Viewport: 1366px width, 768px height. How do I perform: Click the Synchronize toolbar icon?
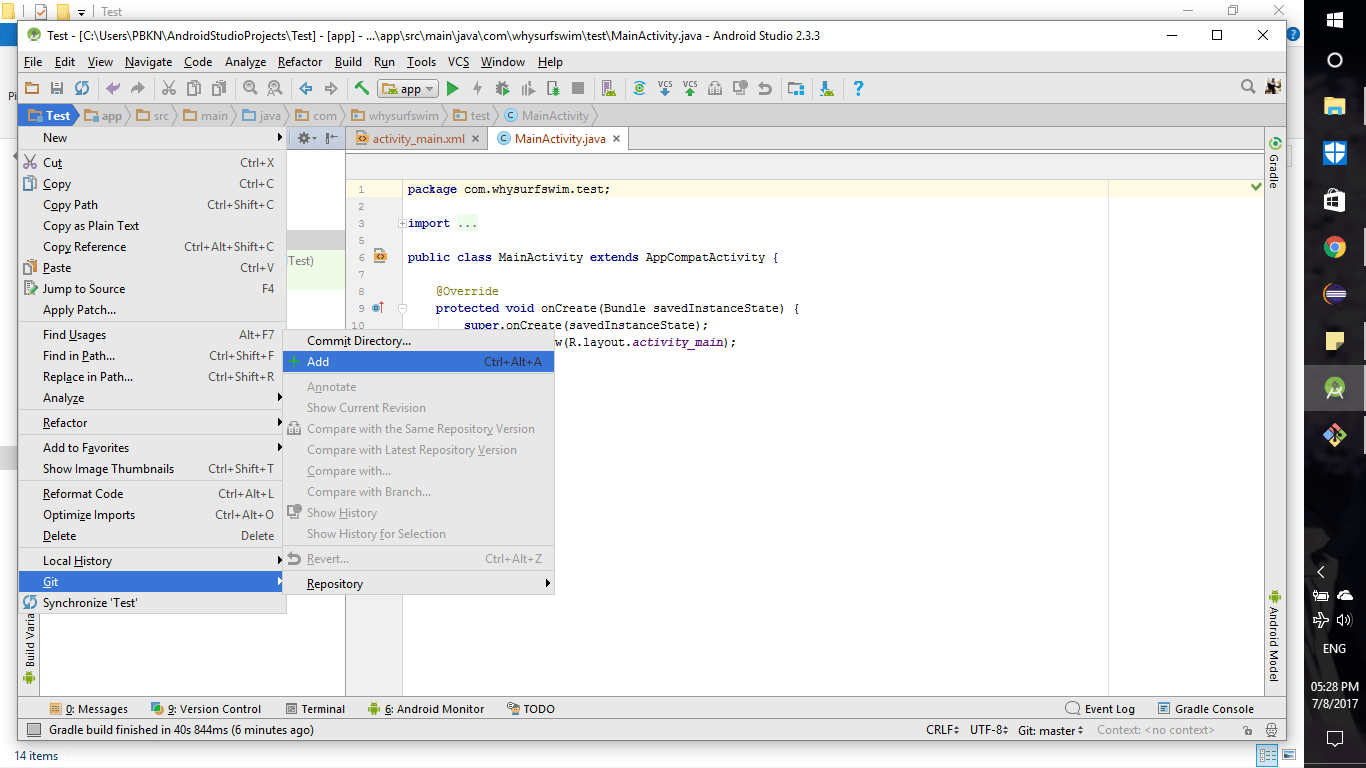pyautogui.click(x=81, y=89)
